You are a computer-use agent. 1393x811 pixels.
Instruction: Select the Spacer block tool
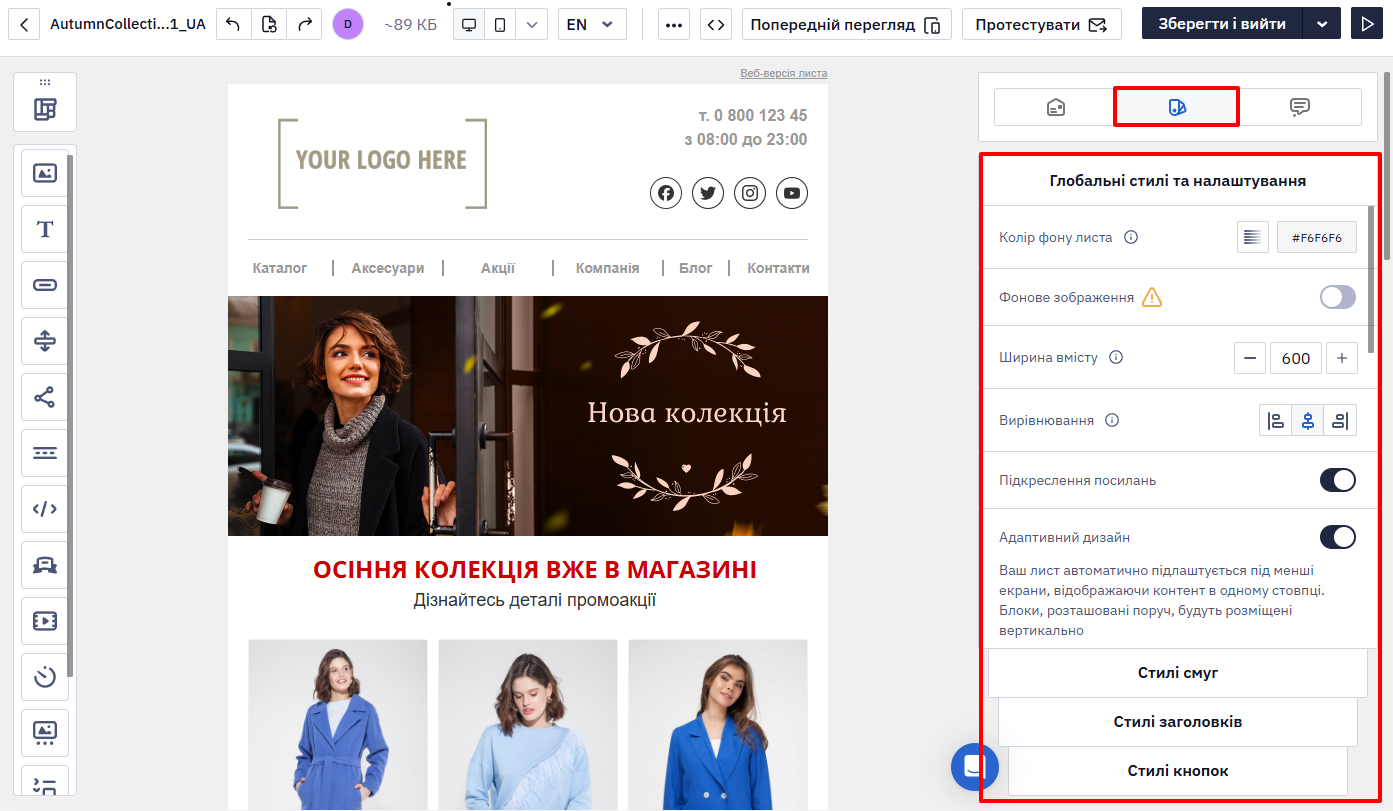click(x=45, y=341)
